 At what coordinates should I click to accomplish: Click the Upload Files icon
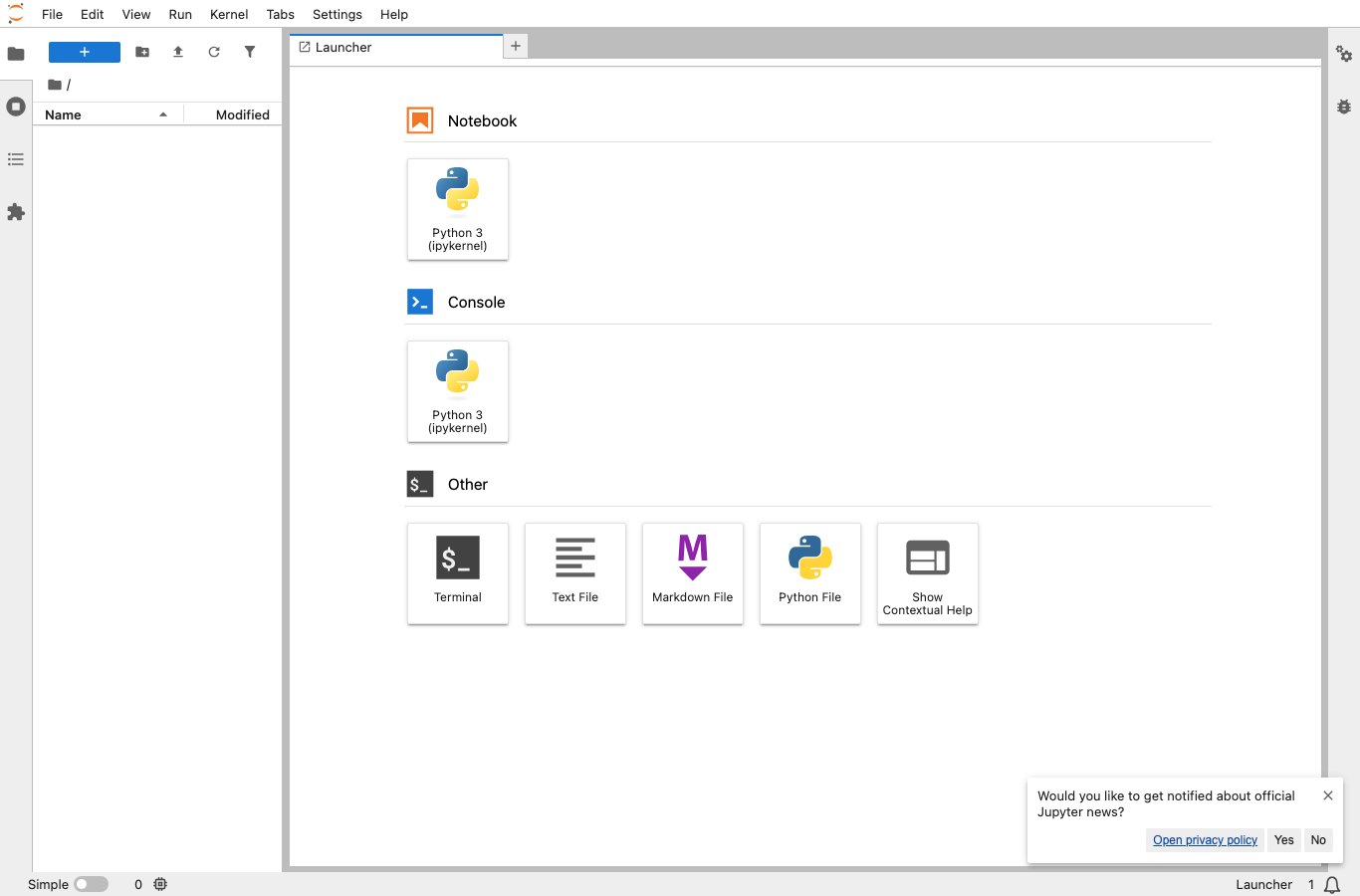(x=178, y=52)
